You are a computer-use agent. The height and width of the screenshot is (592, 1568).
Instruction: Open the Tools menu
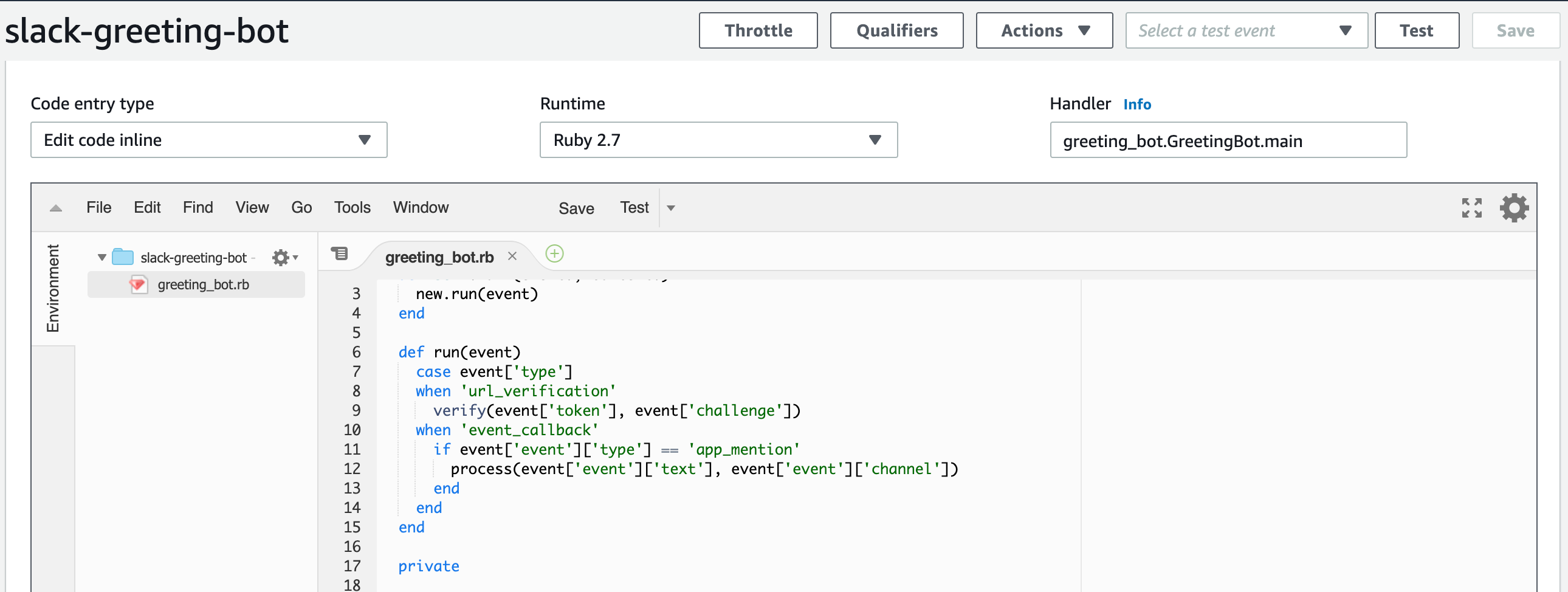352,208
